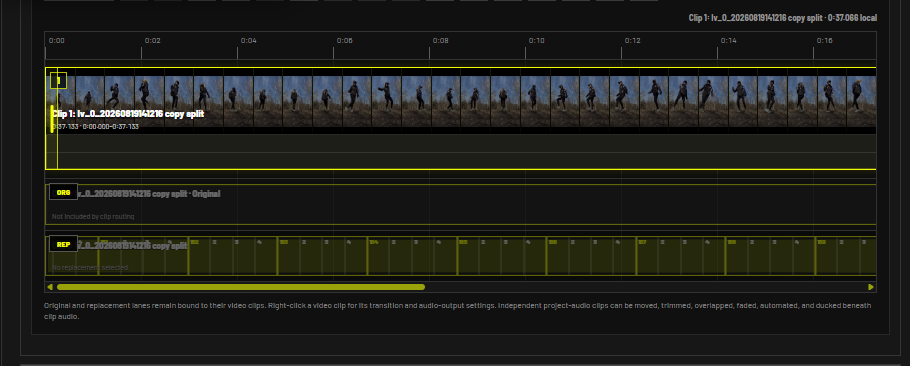Click the timeline scrollbar right arrow

pos(871,287)
